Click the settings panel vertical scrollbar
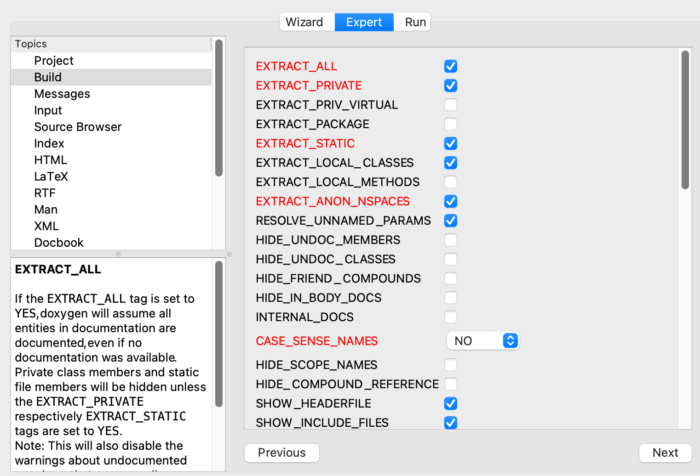Image resolution: width=700 pixels, height=476 pixels. [684, 120]
